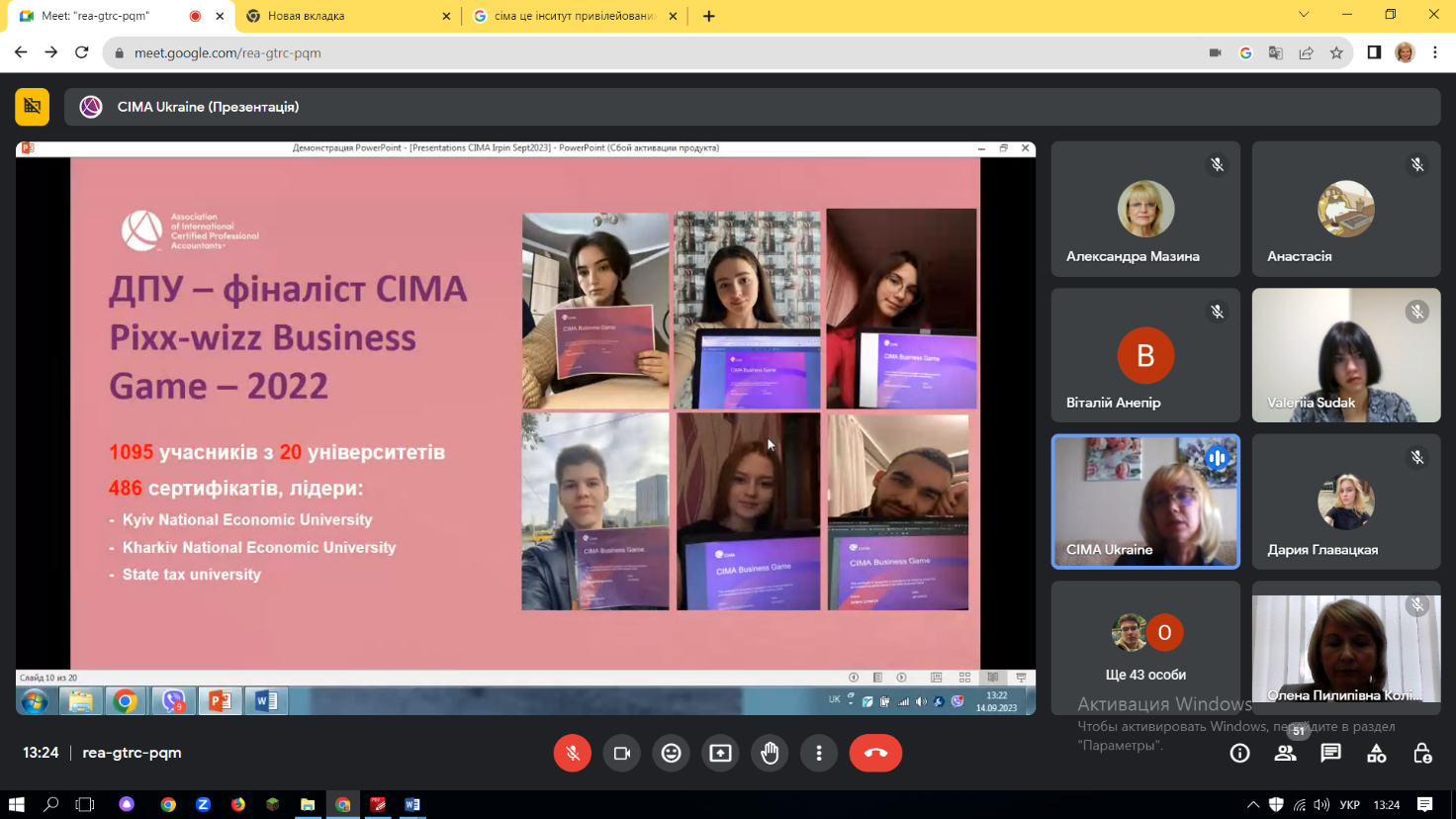Open the Chrome profile avatar
The height and width of the screenshot is (819, 1456).
pos(1405,52)
